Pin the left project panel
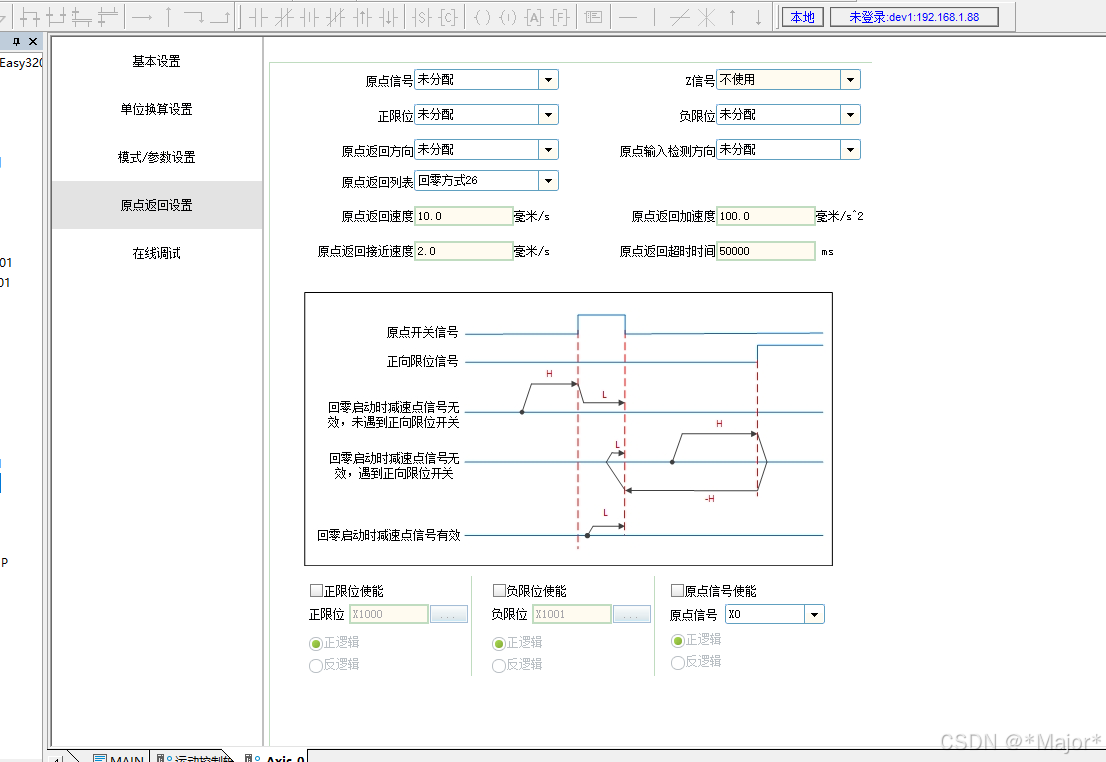The height and width of the screenshot is (762, 1106). coord(16,42)
